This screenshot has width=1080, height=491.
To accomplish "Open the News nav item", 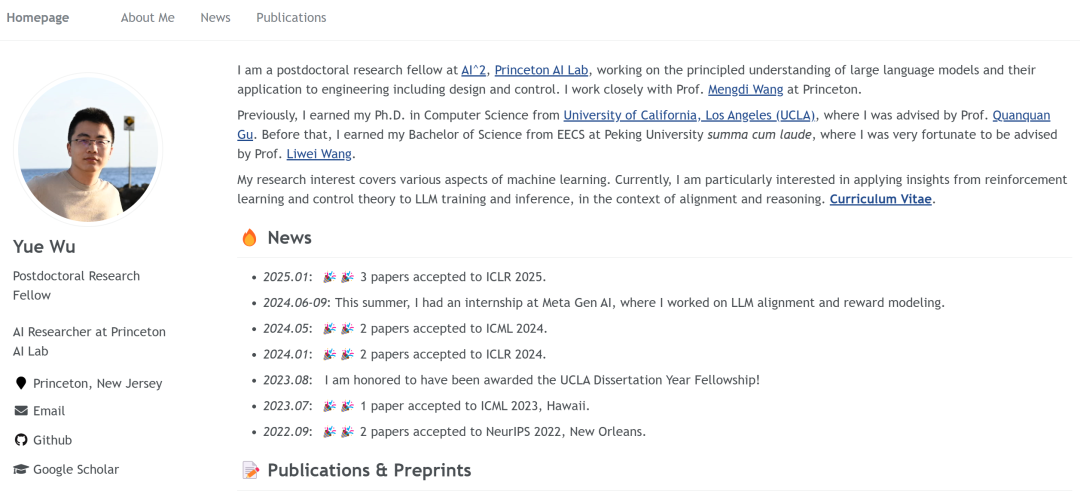I will pyautogui.click(x=216, y=18).
